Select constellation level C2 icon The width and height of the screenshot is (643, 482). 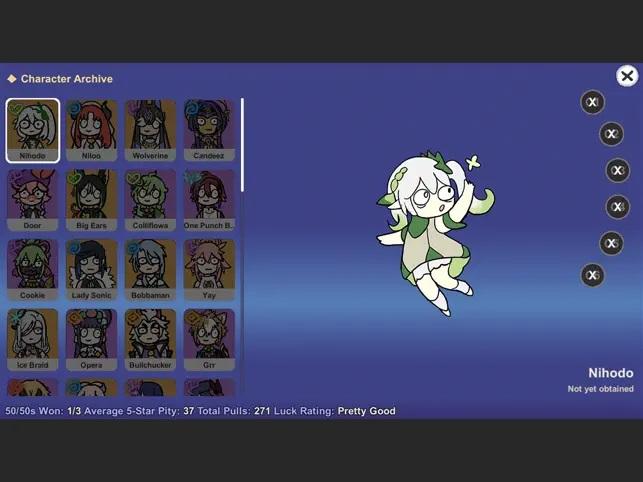[x=611, y=134]
